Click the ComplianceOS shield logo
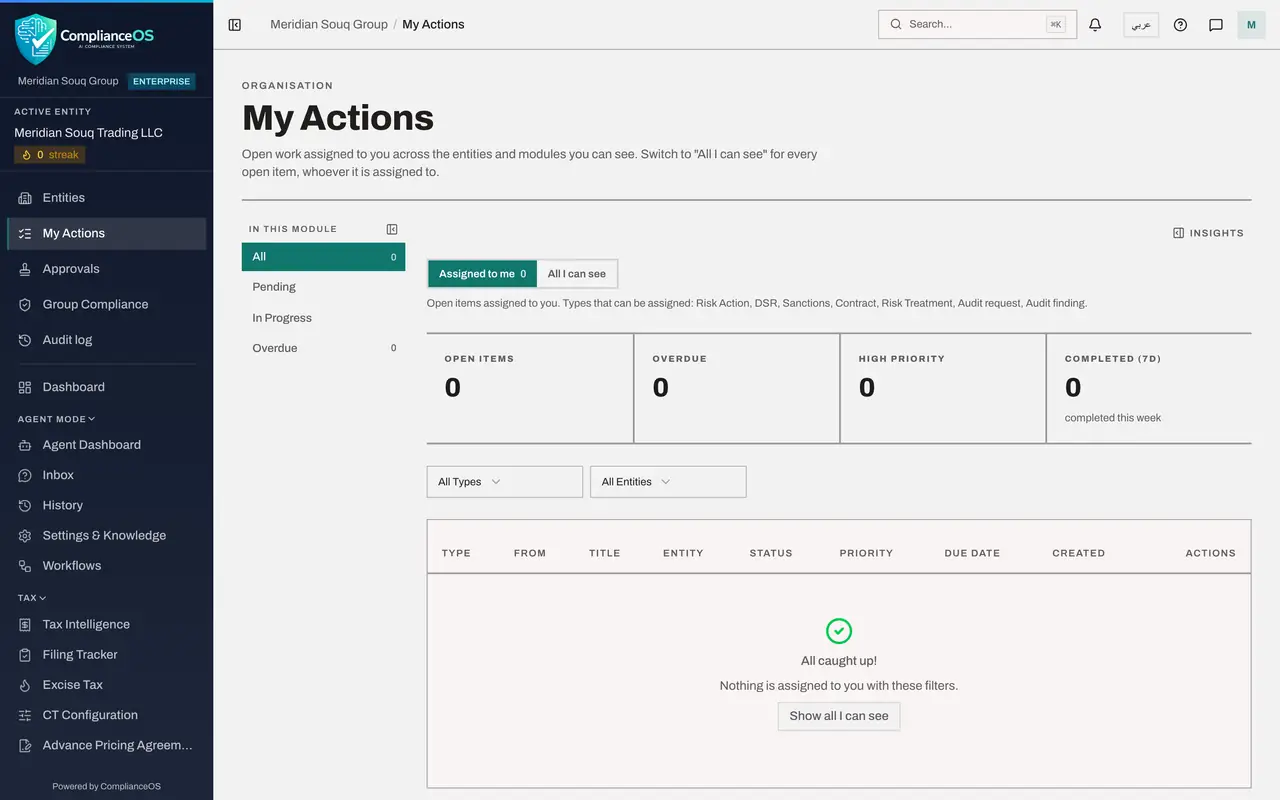 click(35, 39)
